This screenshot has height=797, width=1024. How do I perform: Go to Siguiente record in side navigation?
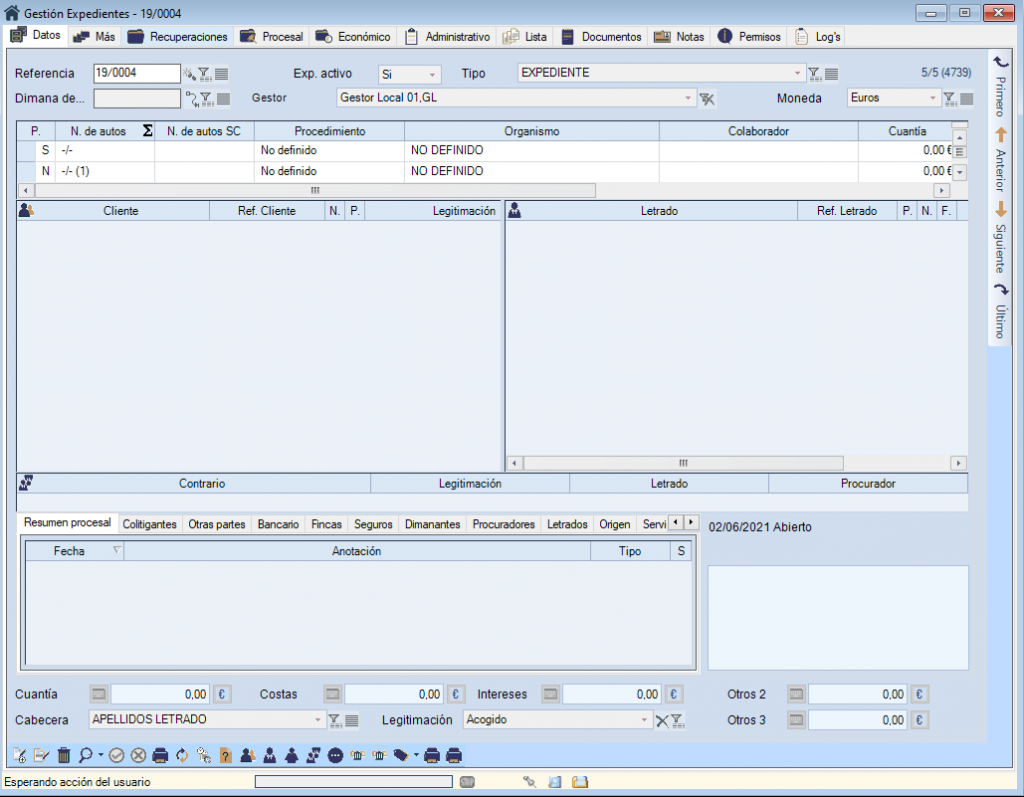coord(999,239)
